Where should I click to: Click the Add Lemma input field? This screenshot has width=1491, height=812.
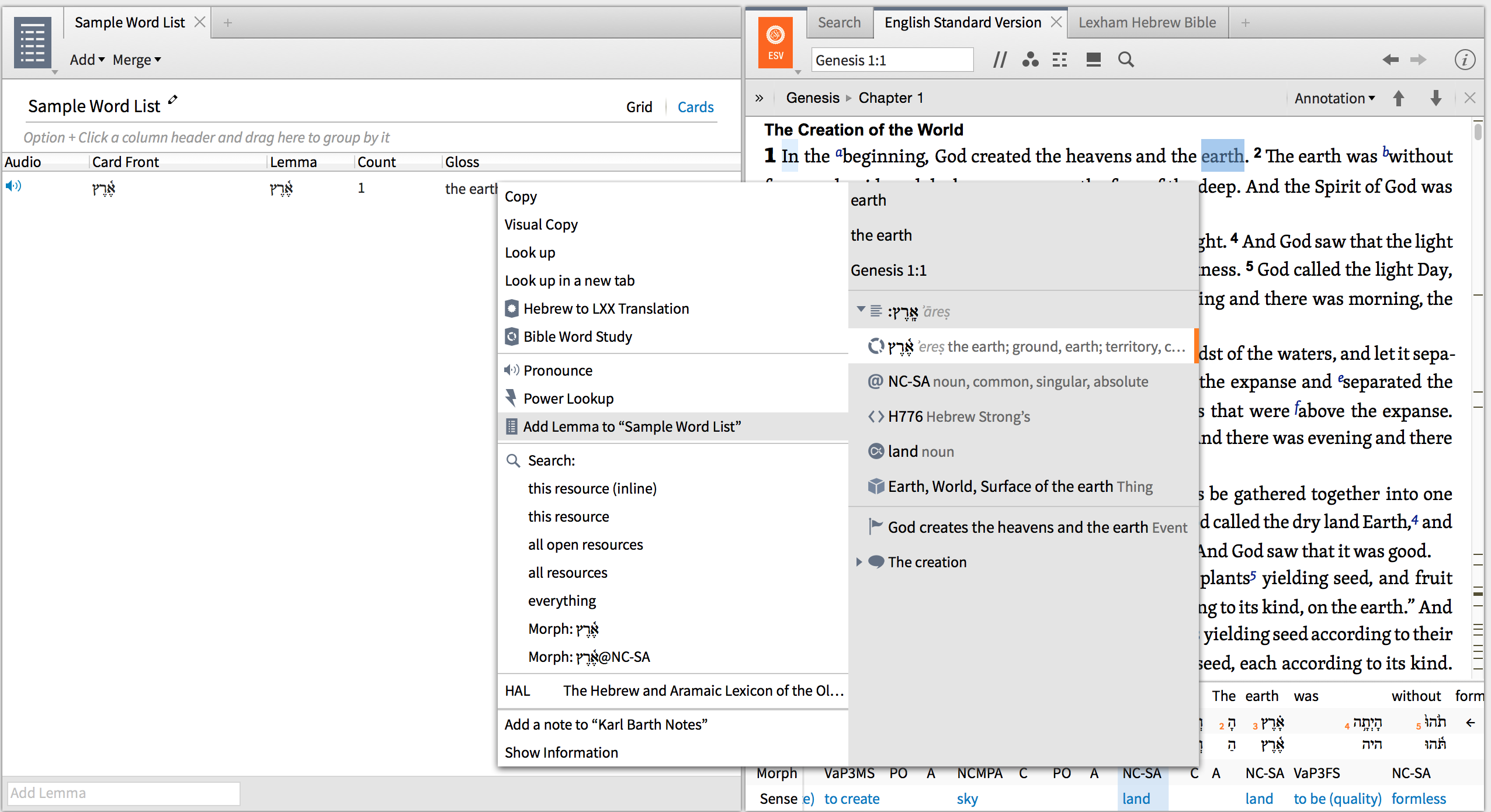pos(123,793)
